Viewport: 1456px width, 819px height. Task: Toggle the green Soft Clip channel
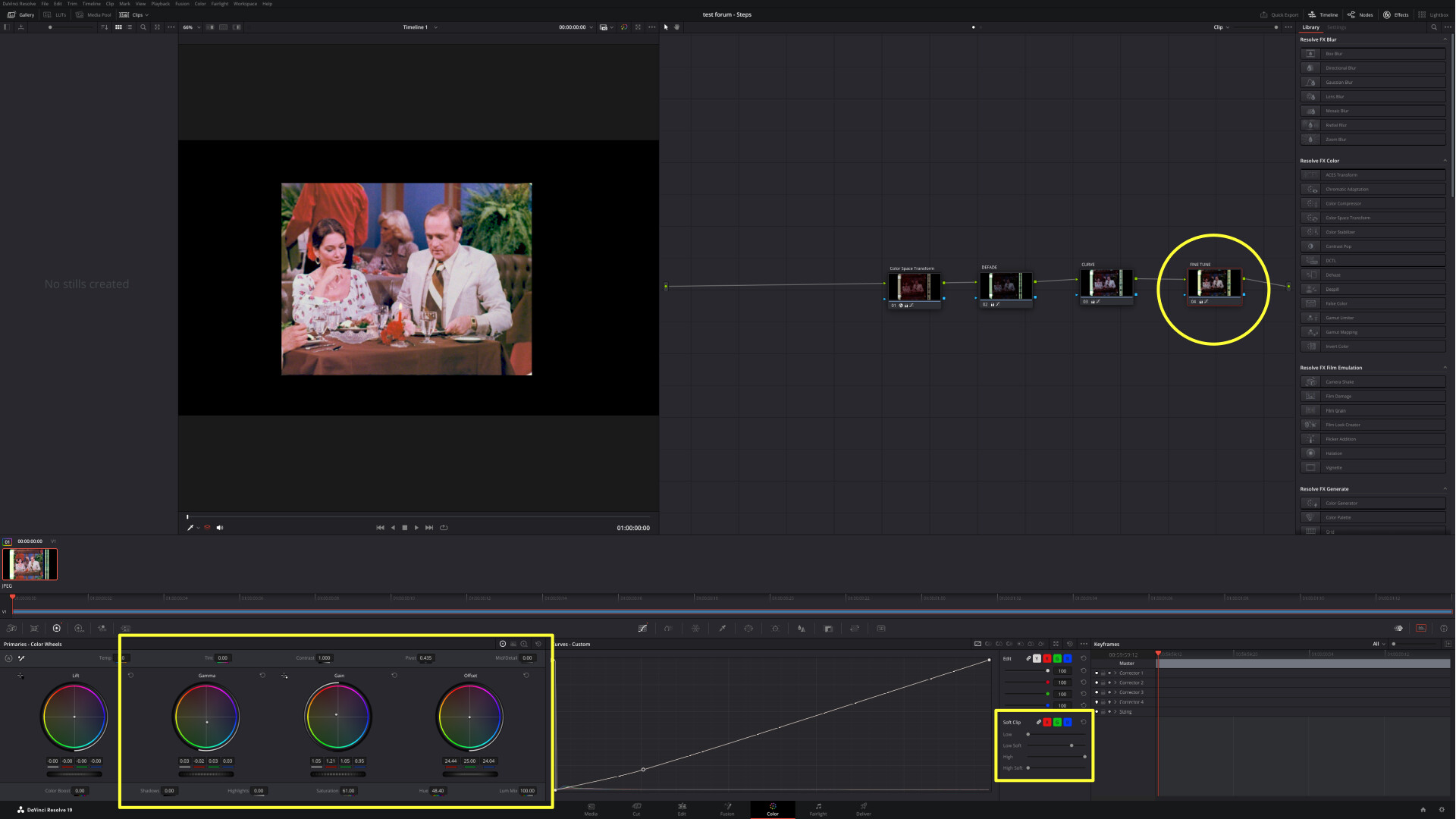point(1057,722)
